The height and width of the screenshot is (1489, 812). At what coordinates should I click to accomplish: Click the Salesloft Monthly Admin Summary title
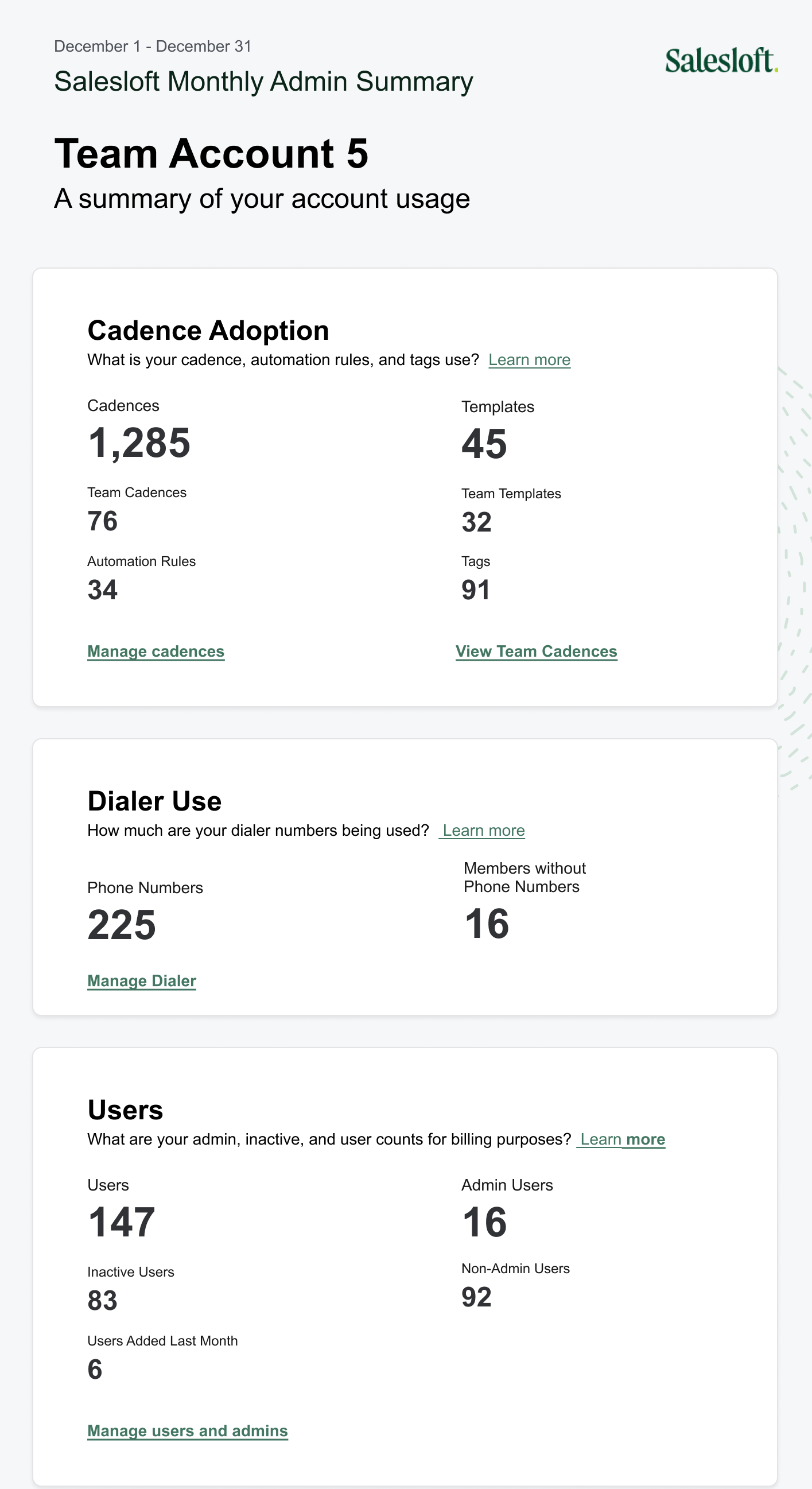tap(263, 82)
